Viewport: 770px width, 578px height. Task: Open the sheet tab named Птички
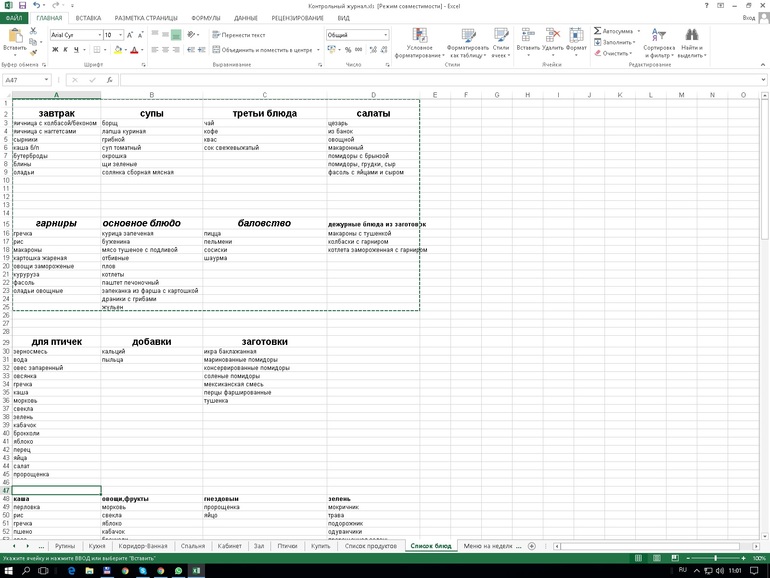pyautogui.click(x=287, y=546)
